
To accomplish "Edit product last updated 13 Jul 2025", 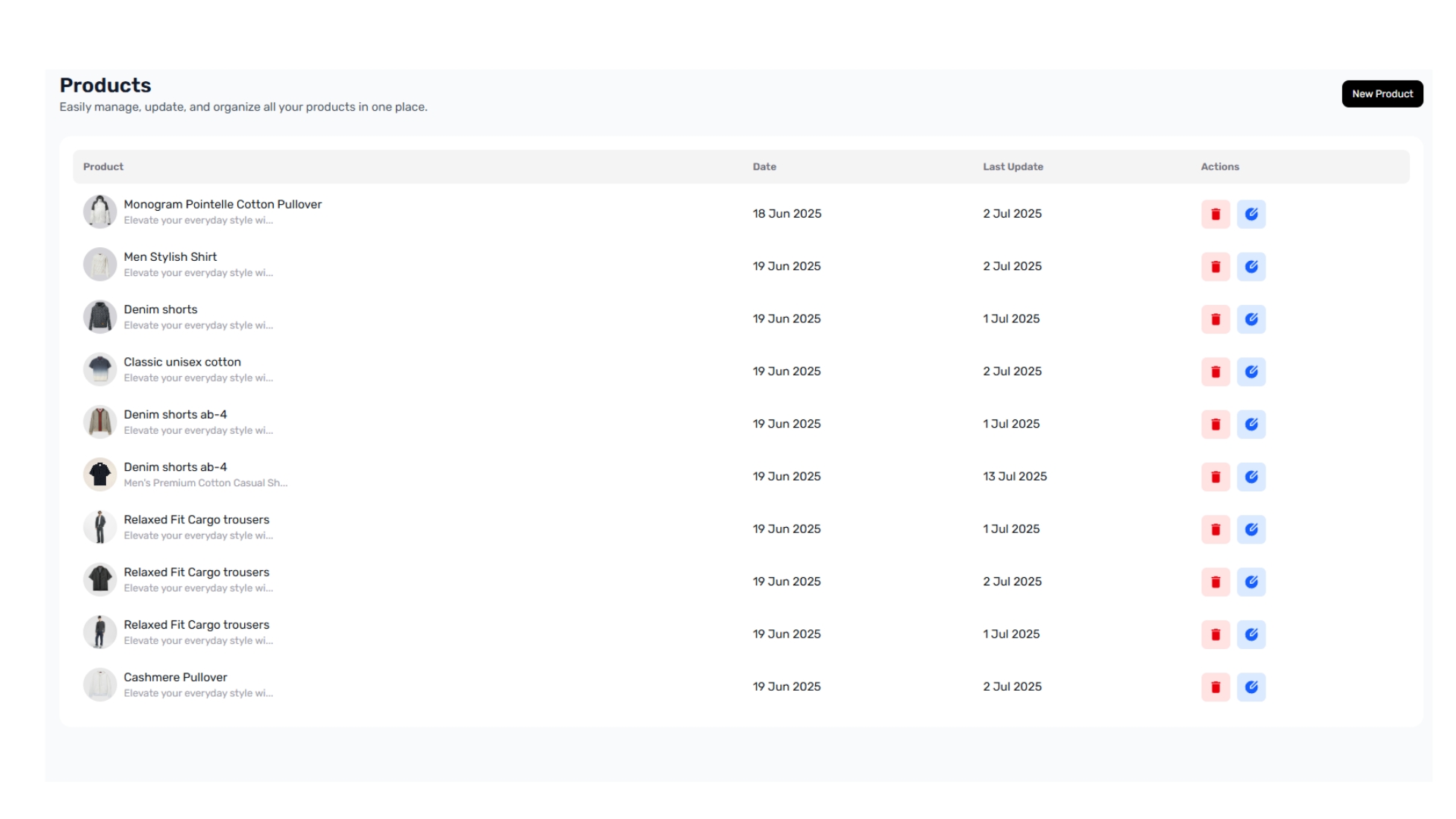I will click(x=1250, y=477).
